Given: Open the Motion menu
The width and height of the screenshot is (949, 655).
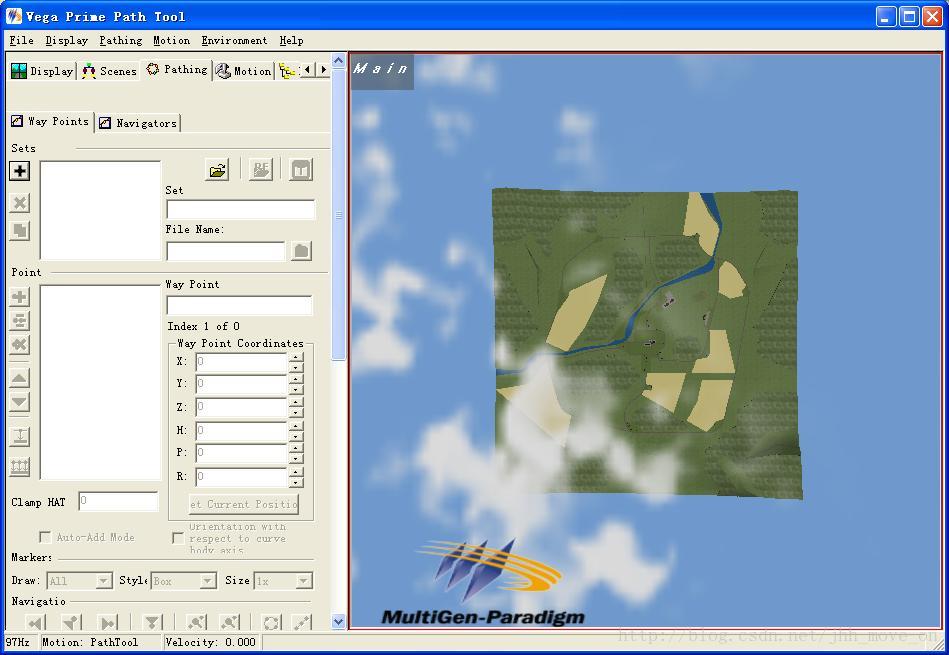Looking at the screenshot, I should click(171, 41).
